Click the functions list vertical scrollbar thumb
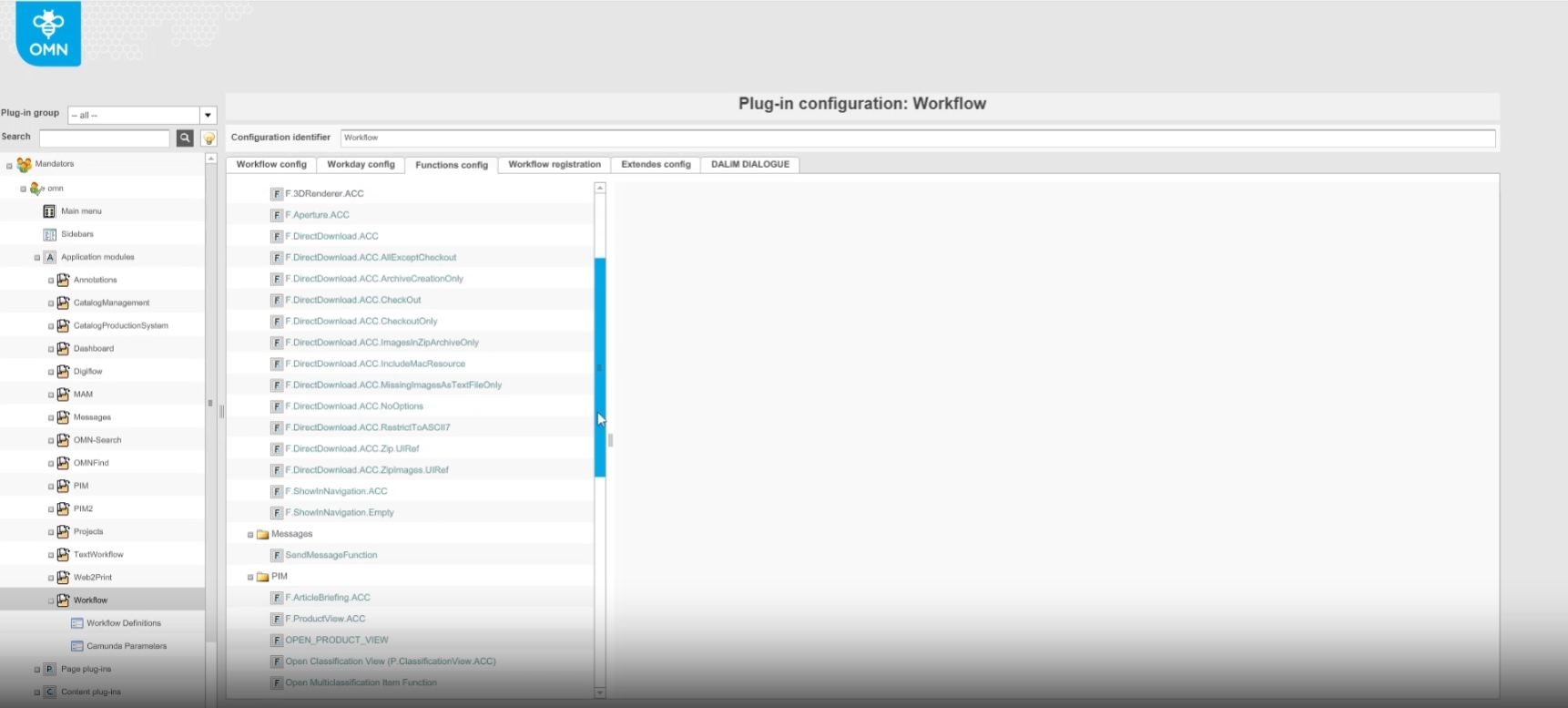The image size is (1568, 708). 600,367
